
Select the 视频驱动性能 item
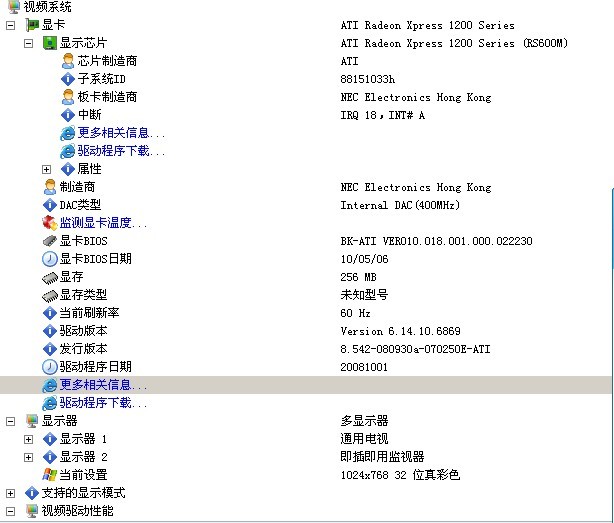pos(78,511)
